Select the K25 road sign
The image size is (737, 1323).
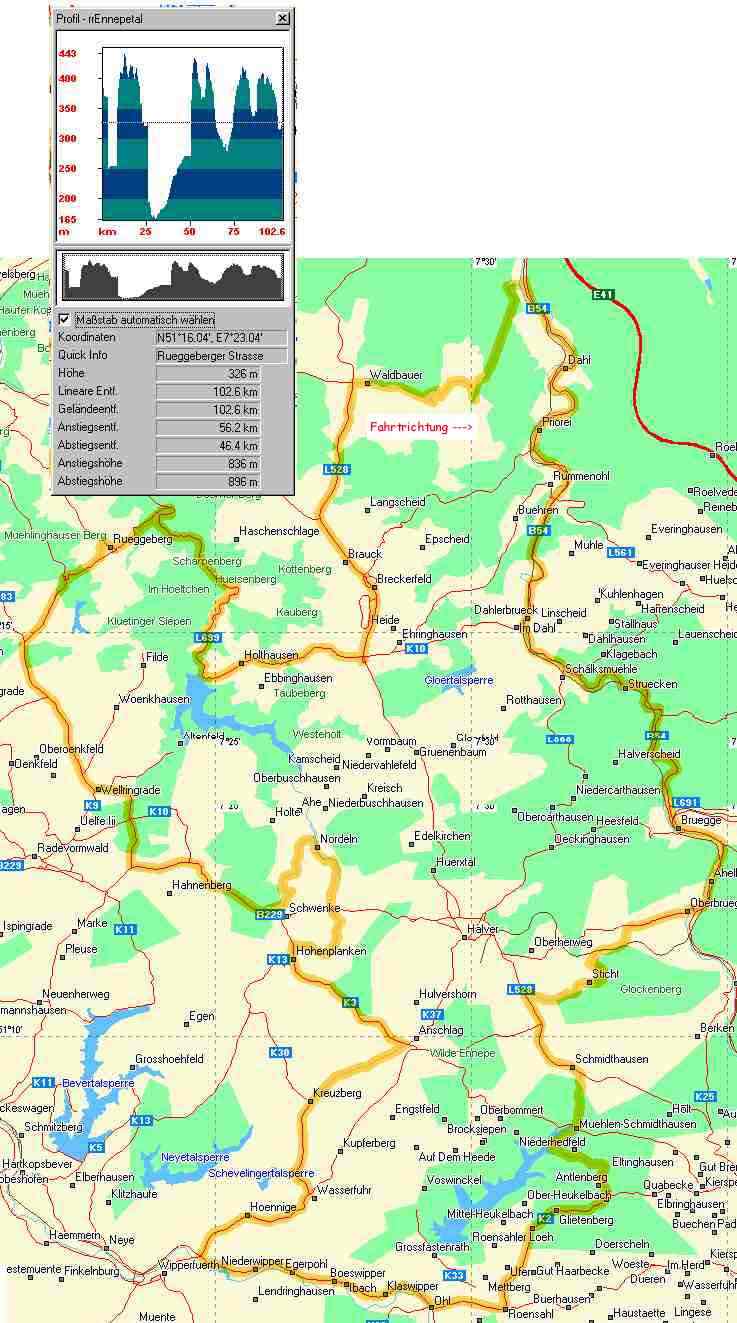click(x=705, y=1096)
